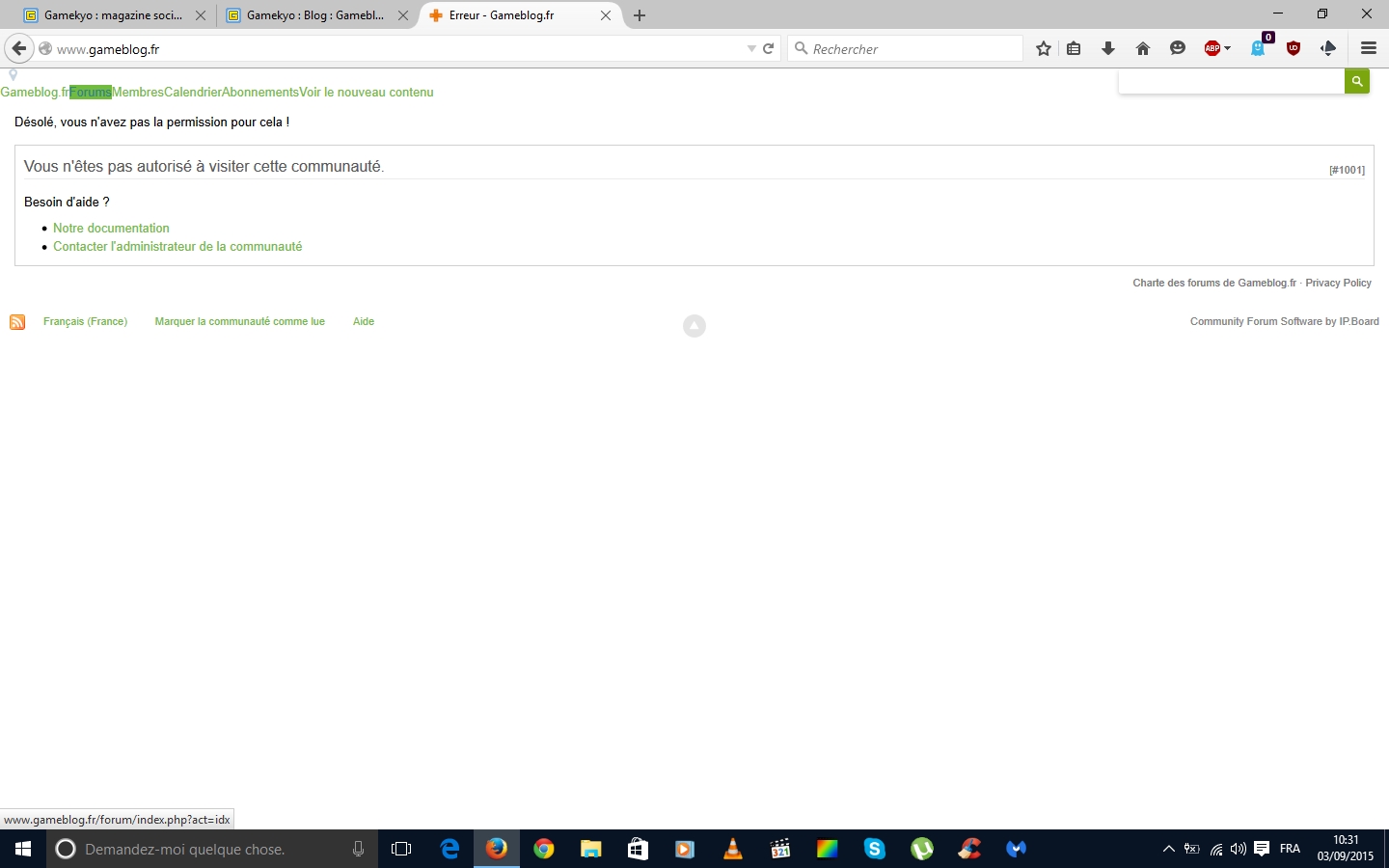The width and height of the screenshot is (1389, 868).
Task: Click the site identity globe icon
Action: click(x=45, y=48)
